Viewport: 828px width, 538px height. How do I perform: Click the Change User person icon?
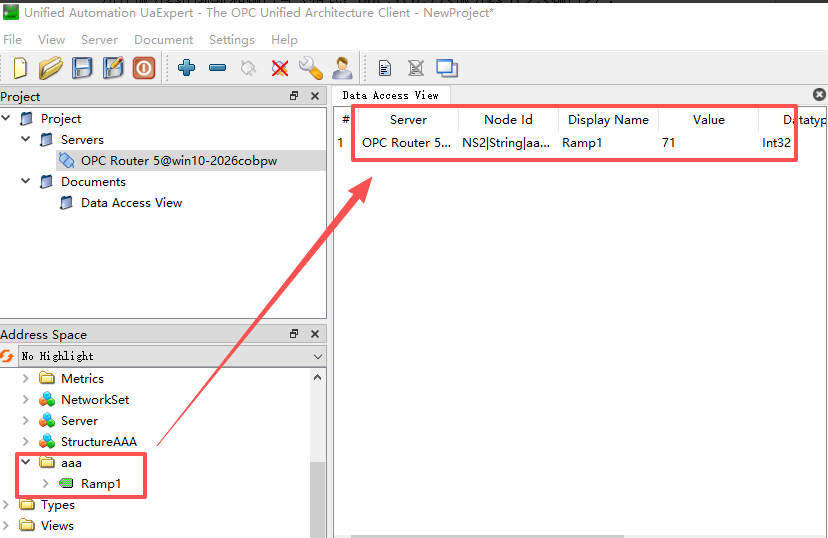coord(343,68)
